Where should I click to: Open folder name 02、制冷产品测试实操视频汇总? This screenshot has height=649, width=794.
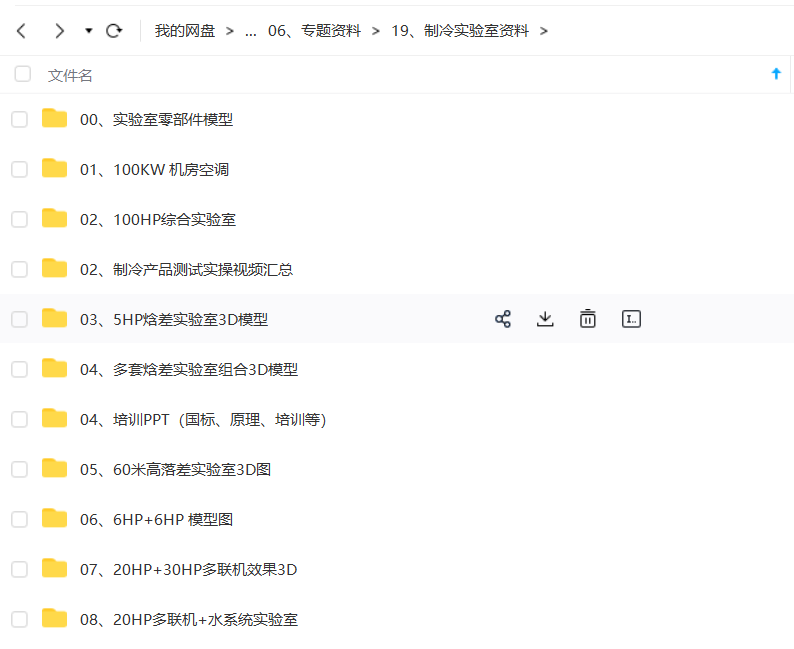coord(186,269)
